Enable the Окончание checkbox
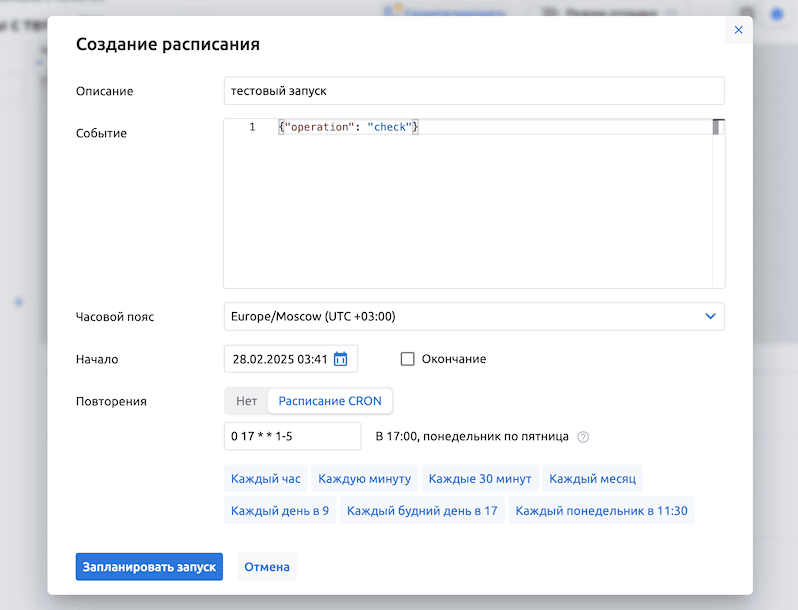Screen dimensions: 798x610 pyautogui.click(x=407, y=359)
